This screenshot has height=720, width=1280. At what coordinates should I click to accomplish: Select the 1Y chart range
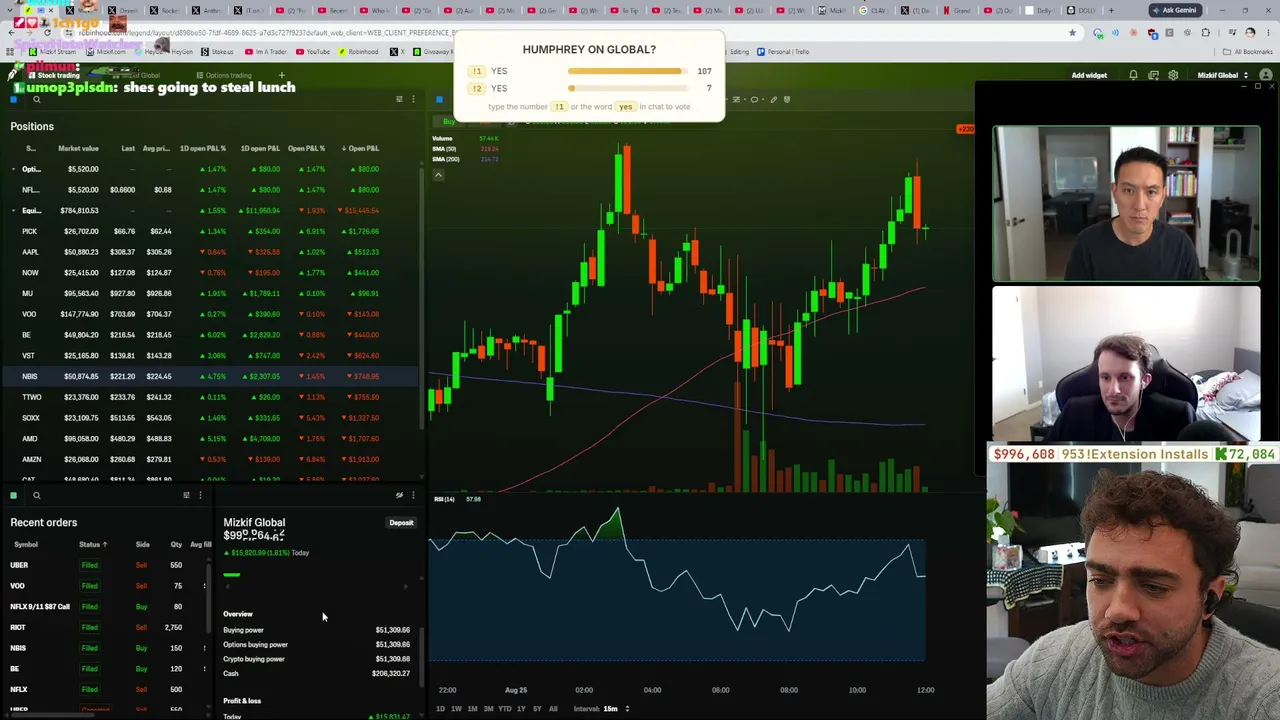point(521,709)
